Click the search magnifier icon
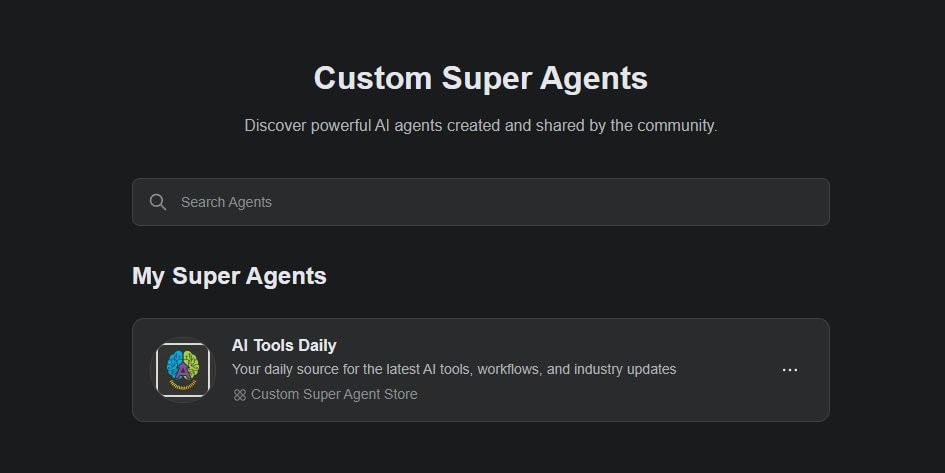The height and width of the screenshot is (473, 945). tap(157, 202)
